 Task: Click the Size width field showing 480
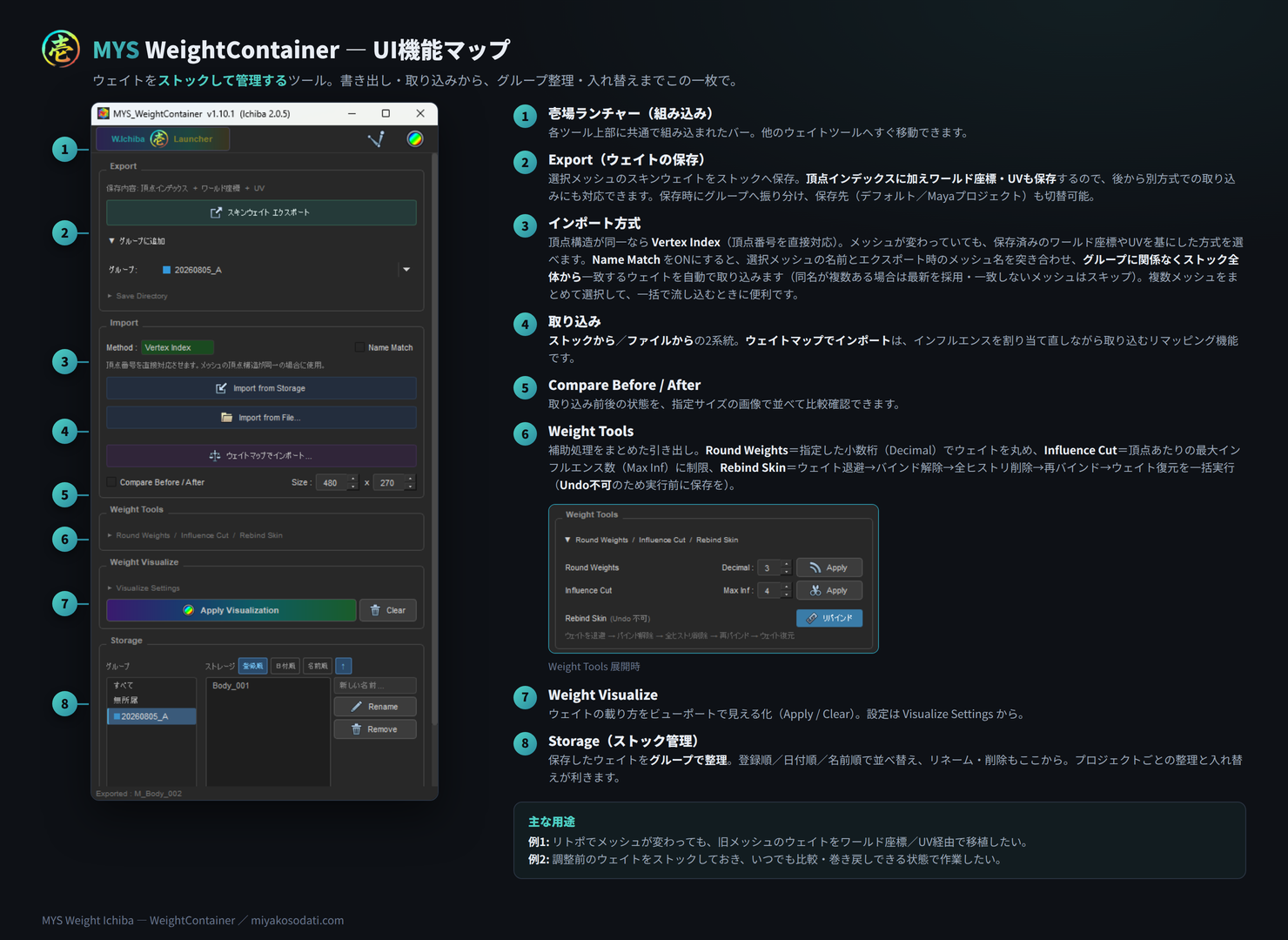[x=331, y=482]
